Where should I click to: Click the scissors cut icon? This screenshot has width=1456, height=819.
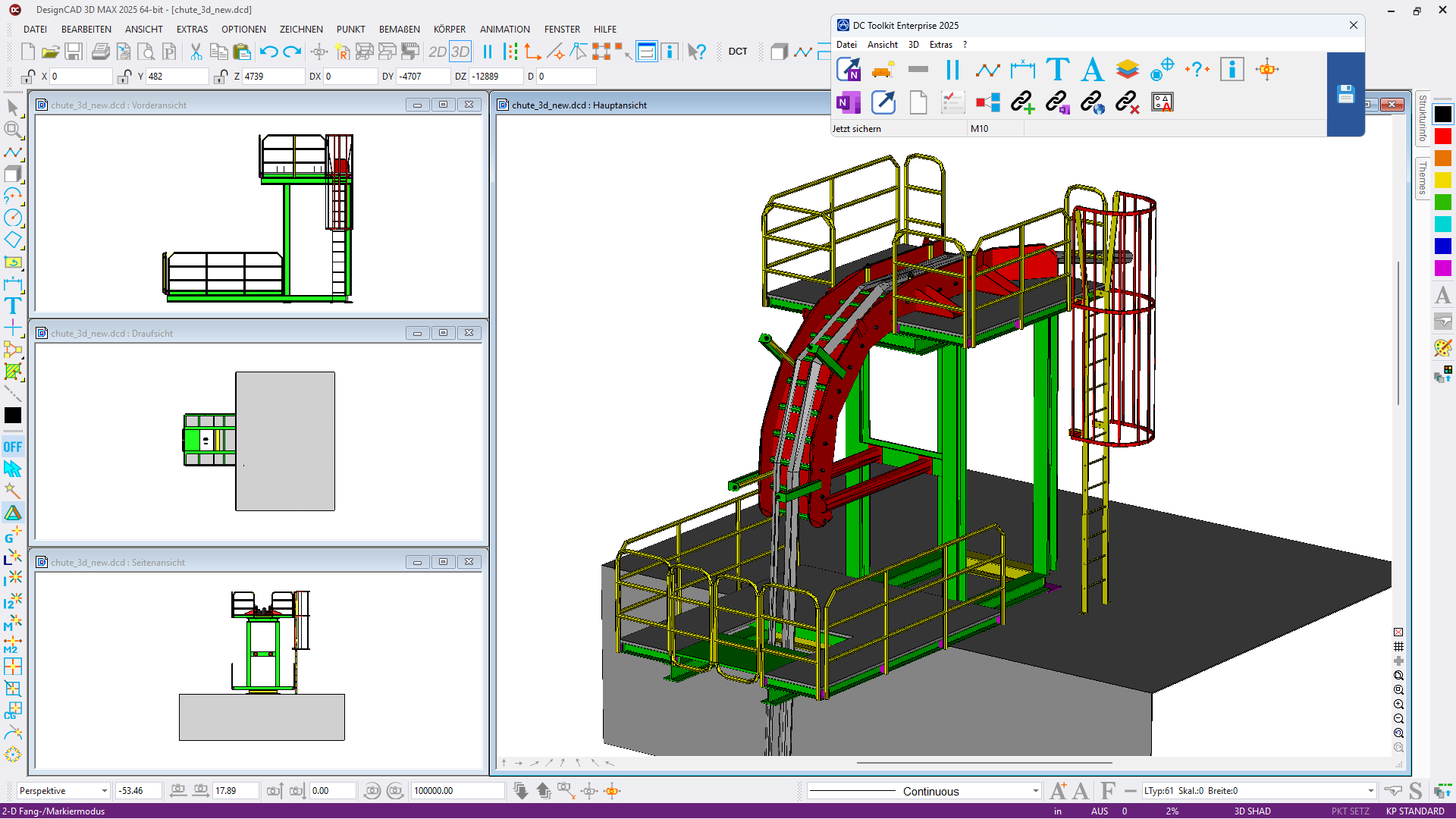pyautogui.click(x=196, y=52)
